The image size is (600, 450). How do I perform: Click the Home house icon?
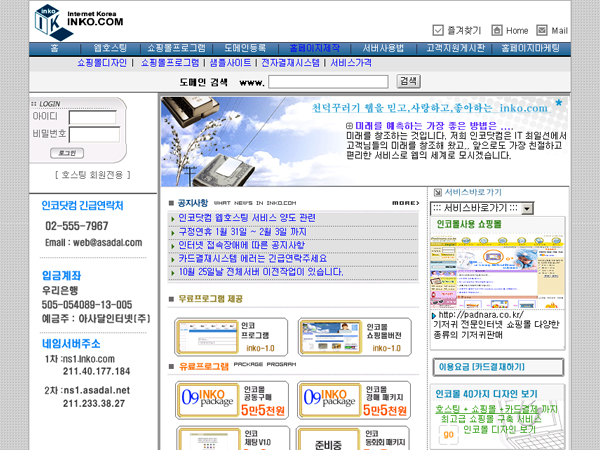click(497, 30)
